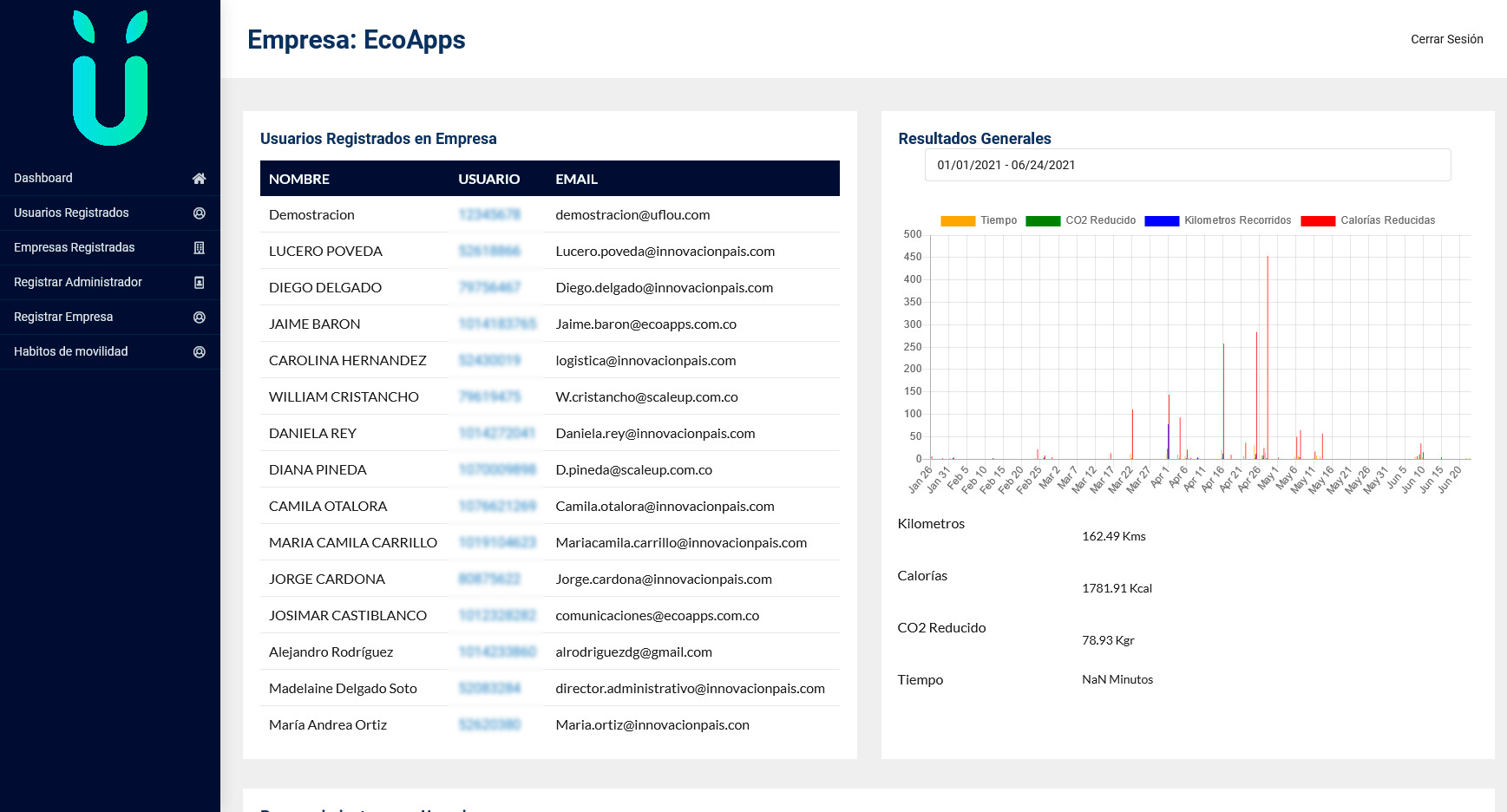Image resolution: width=1507 pixels, height=812 pixels.
Task: Select the Alejandro Rodríguez name cell
Action: click(331, 652)
